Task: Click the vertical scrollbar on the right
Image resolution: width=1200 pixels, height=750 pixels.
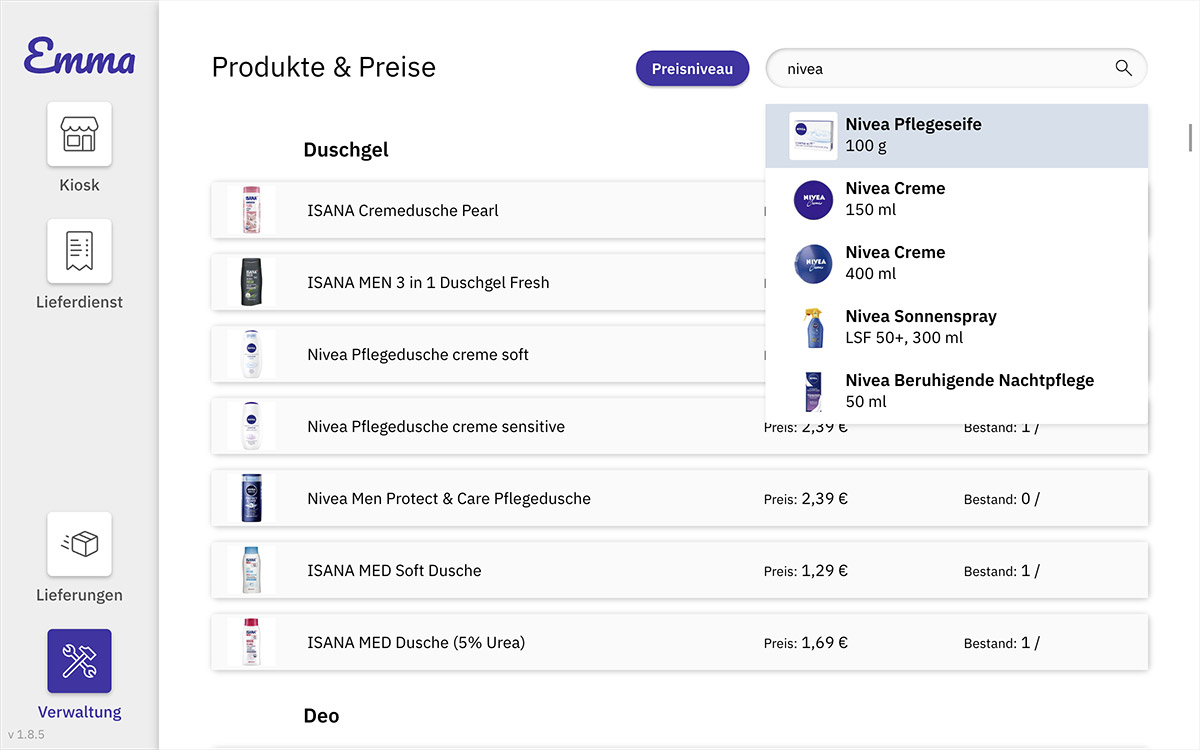Action: 1190,137
